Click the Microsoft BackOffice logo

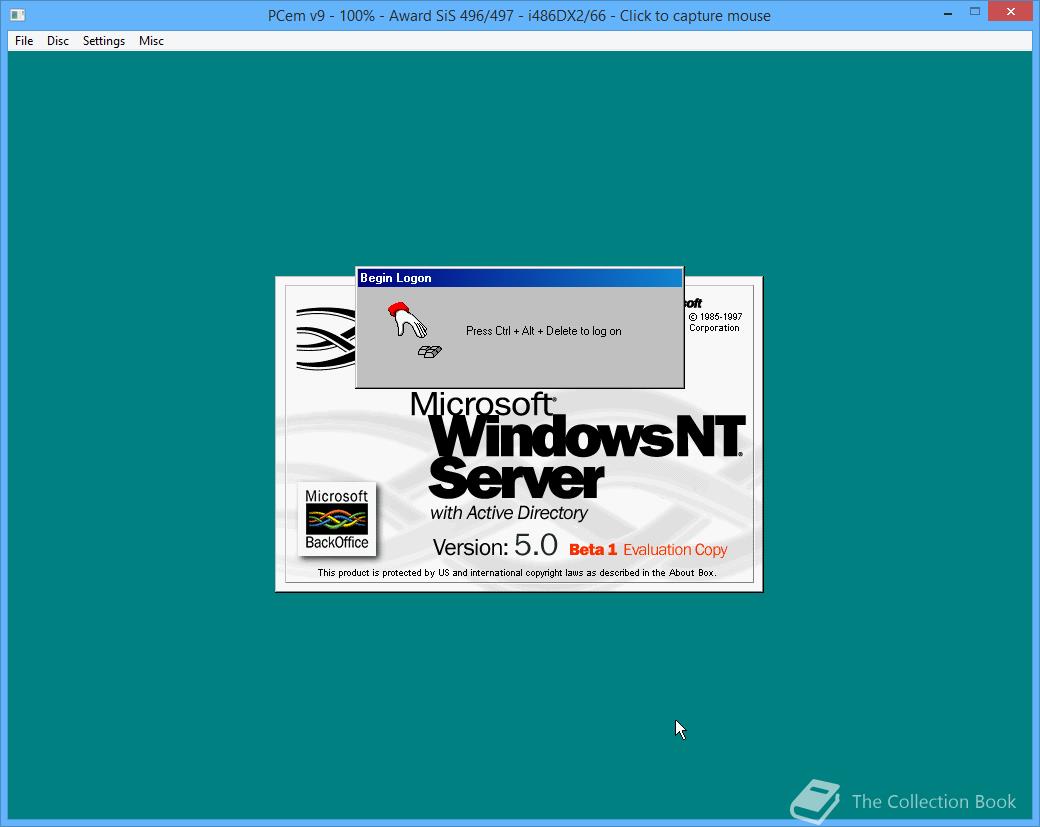tap(337, 519)
